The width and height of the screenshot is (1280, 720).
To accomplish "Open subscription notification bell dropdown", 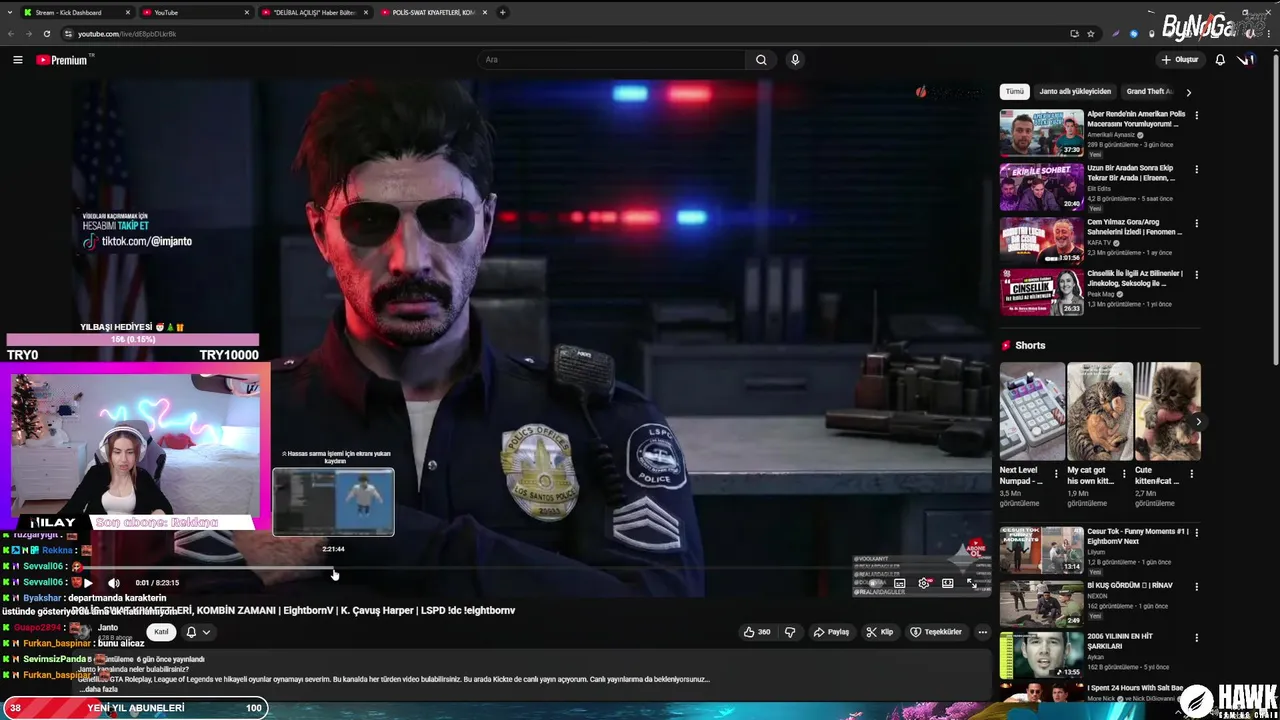I will pos(198,632).
